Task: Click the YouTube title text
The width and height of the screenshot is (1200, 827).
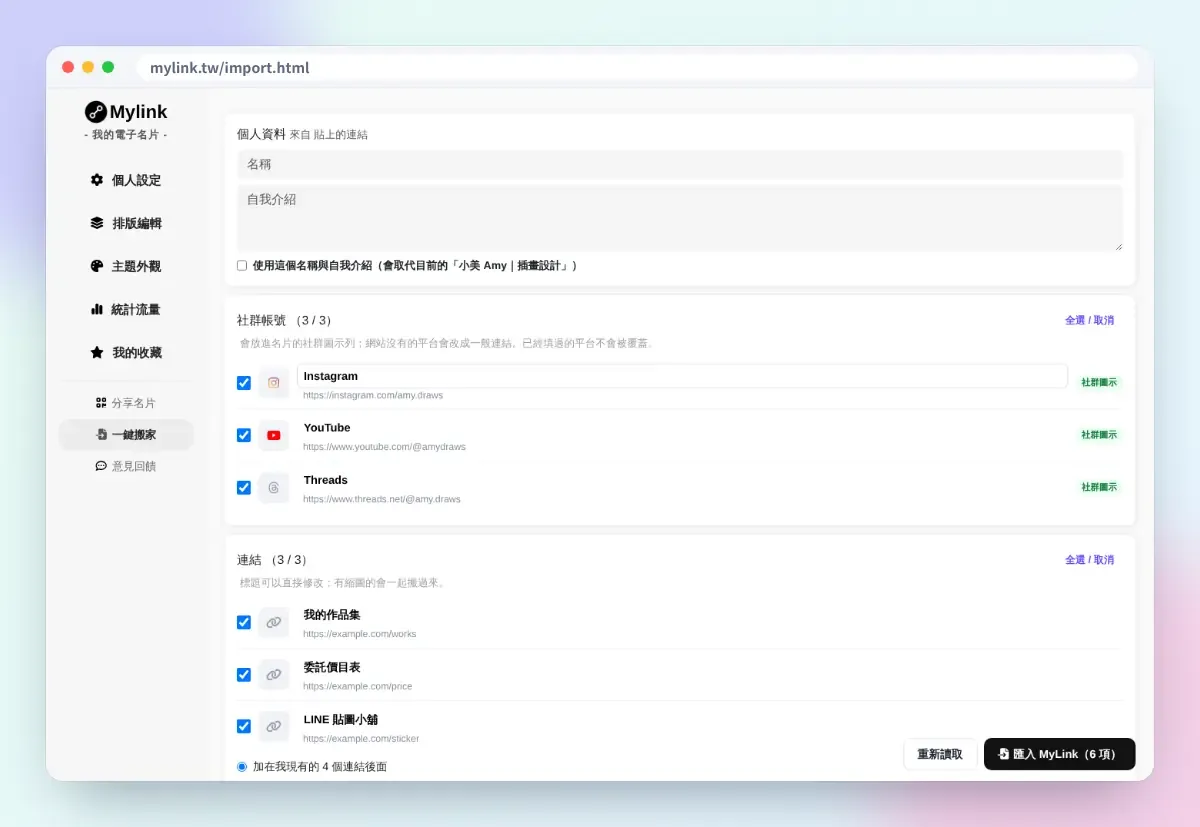Action: pos(327,428)
